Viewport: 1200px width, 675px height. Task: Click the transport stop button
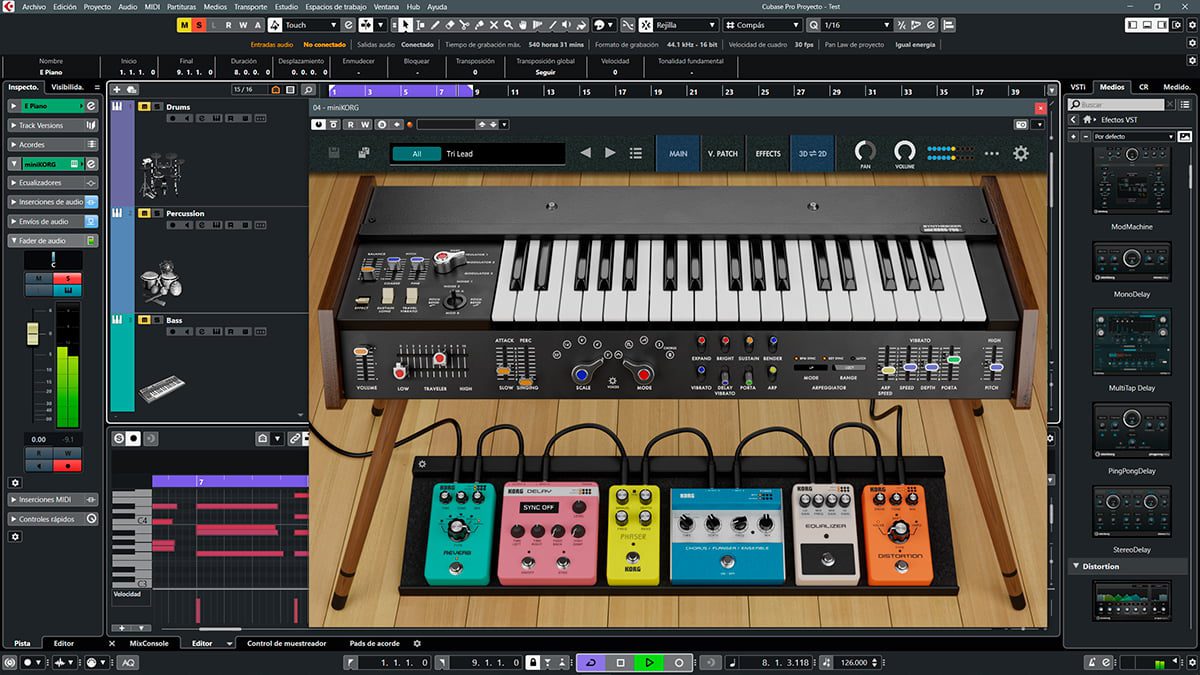click(x=620, y=662)
